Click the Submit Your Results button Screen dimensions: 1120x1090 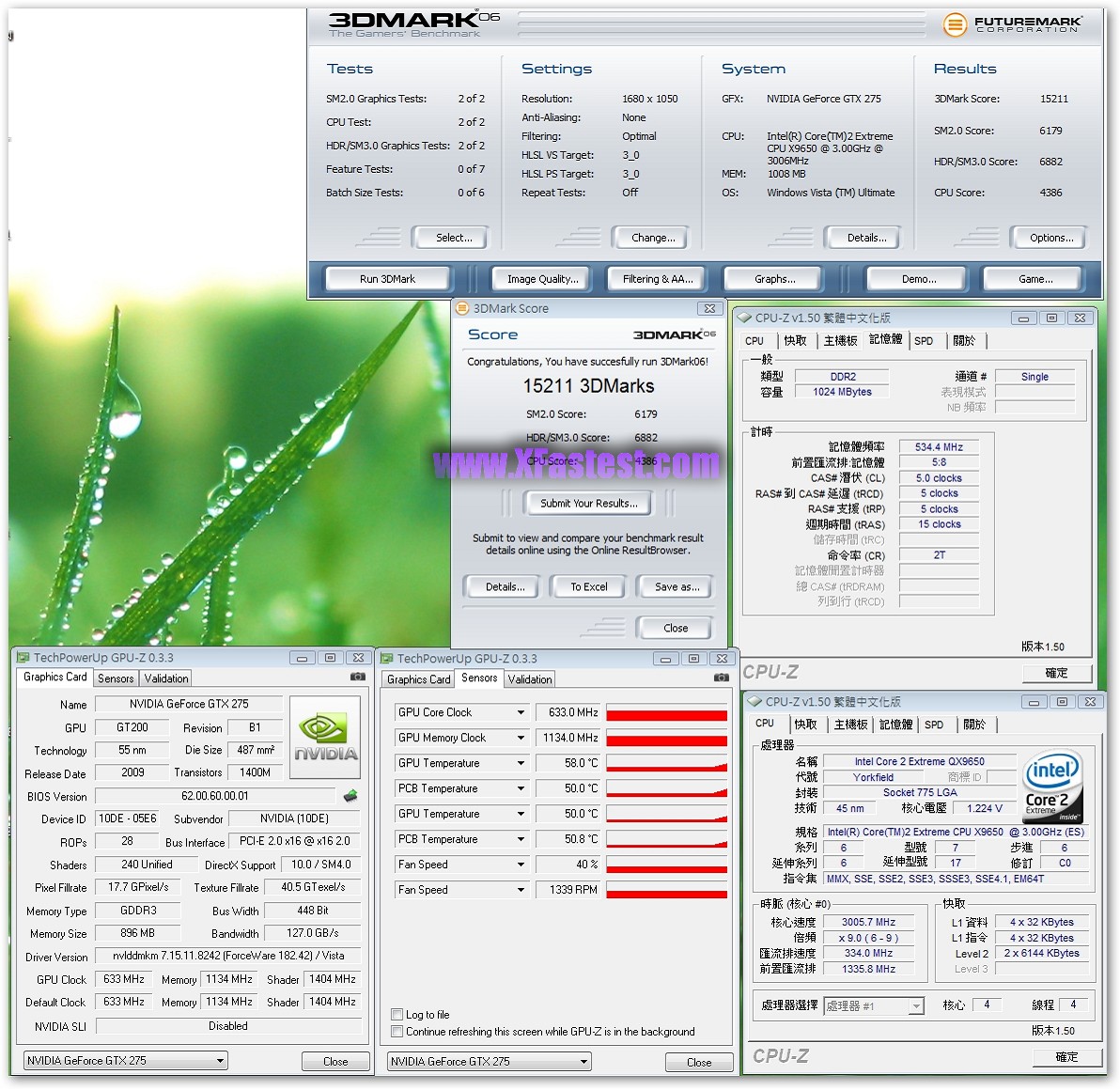tap(588, 504)
